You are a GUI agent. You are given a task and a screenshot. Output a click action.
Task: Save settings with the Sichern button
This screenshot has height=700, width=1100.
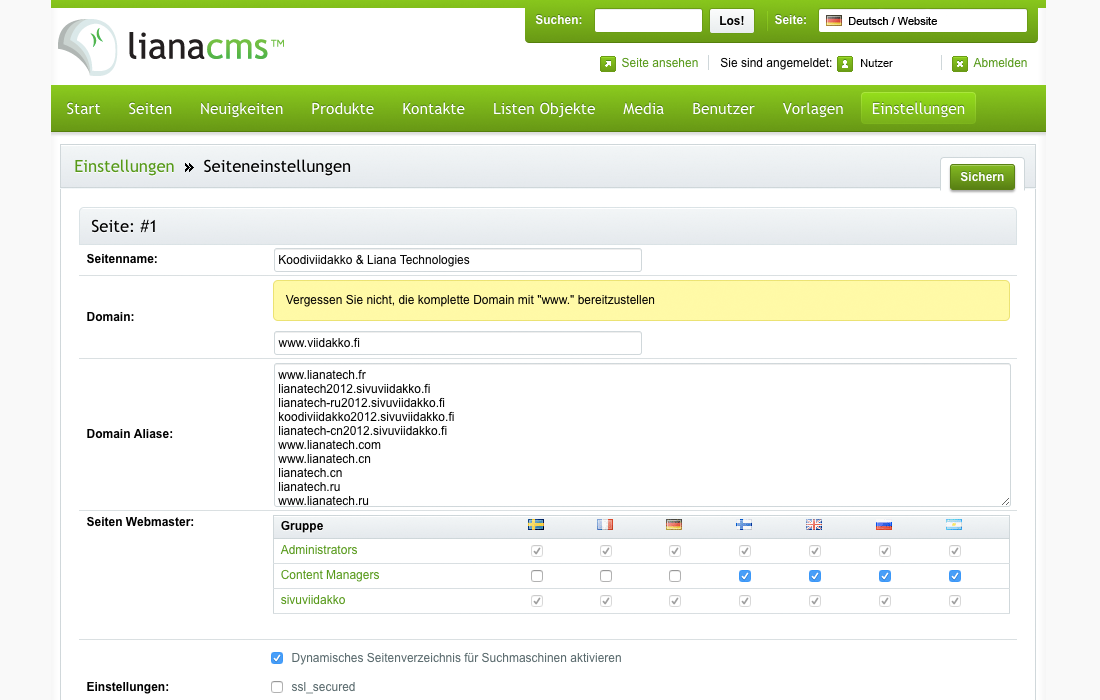(x=982, y=177)
